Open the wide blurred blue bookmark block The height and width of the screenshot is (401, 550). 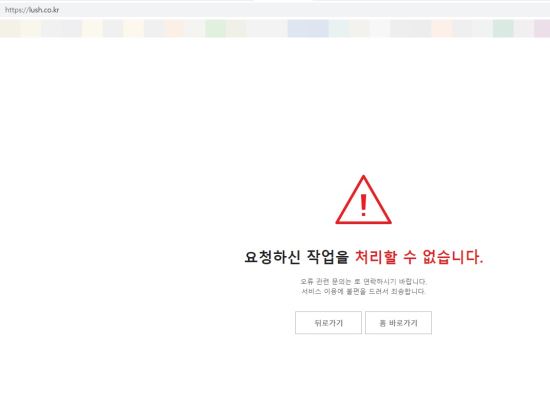[x=308, y=28]
